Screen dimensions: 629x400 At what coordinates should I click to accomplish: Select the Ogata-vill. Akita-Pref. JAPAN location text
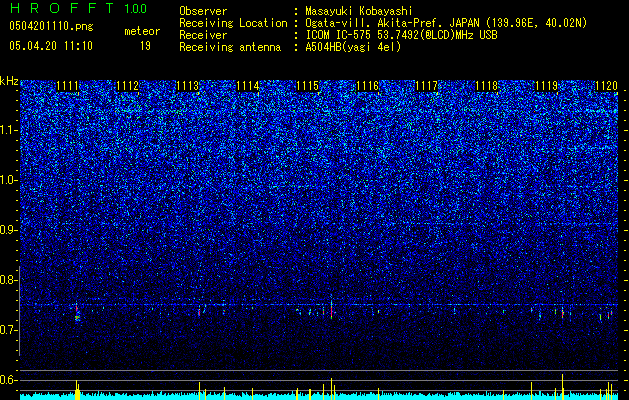tap(447, 23)
